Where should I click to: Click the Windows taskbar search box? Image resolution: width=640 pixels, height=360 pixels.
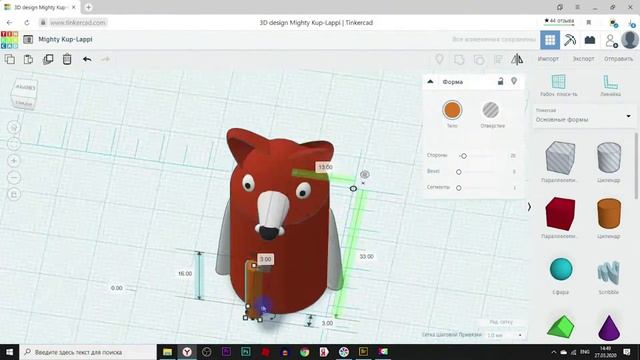tap(88, 352)
